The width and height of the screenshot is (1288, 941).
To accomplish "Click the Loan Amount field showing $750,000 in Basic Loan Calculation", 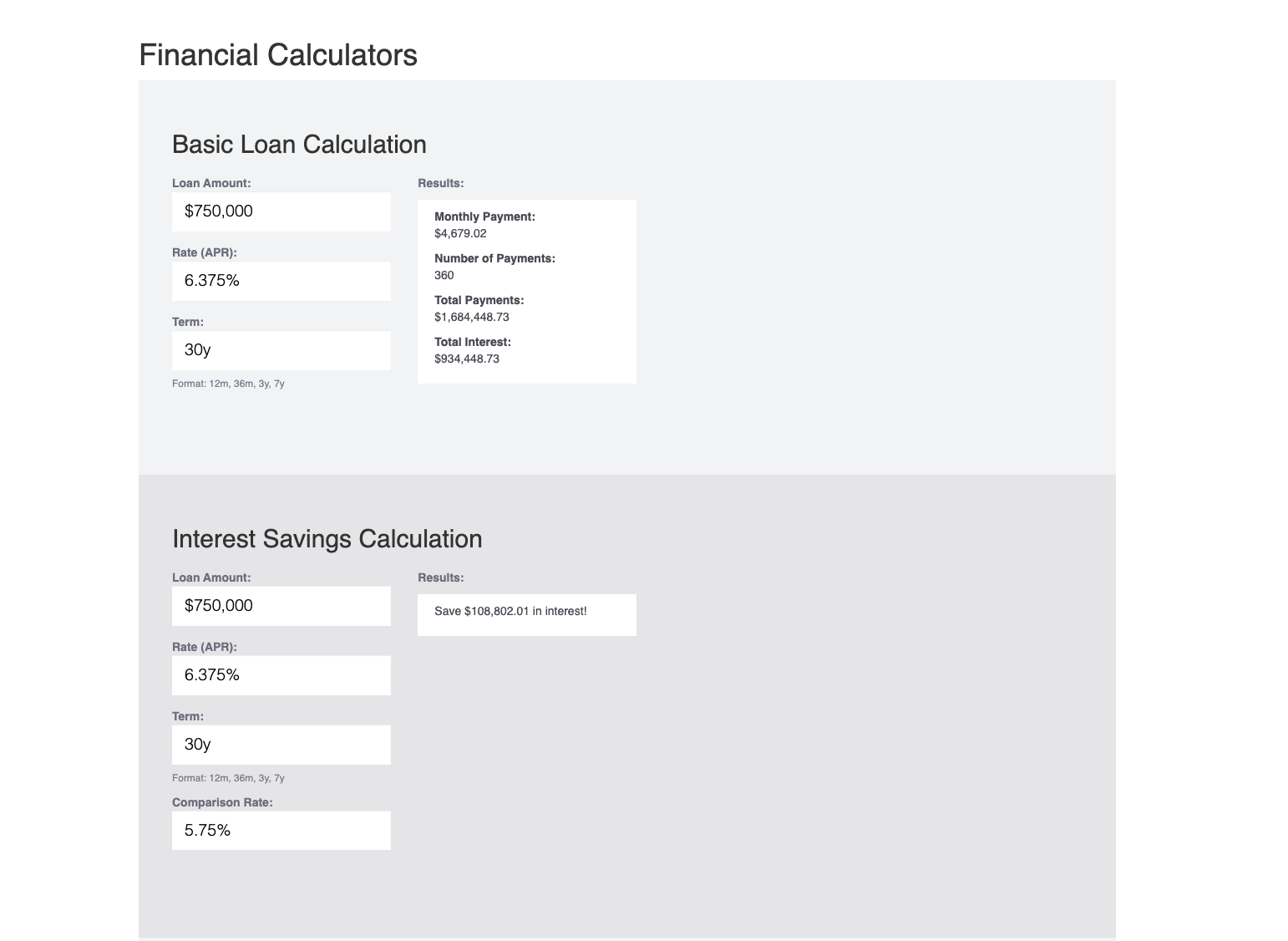I will point(281,211).
